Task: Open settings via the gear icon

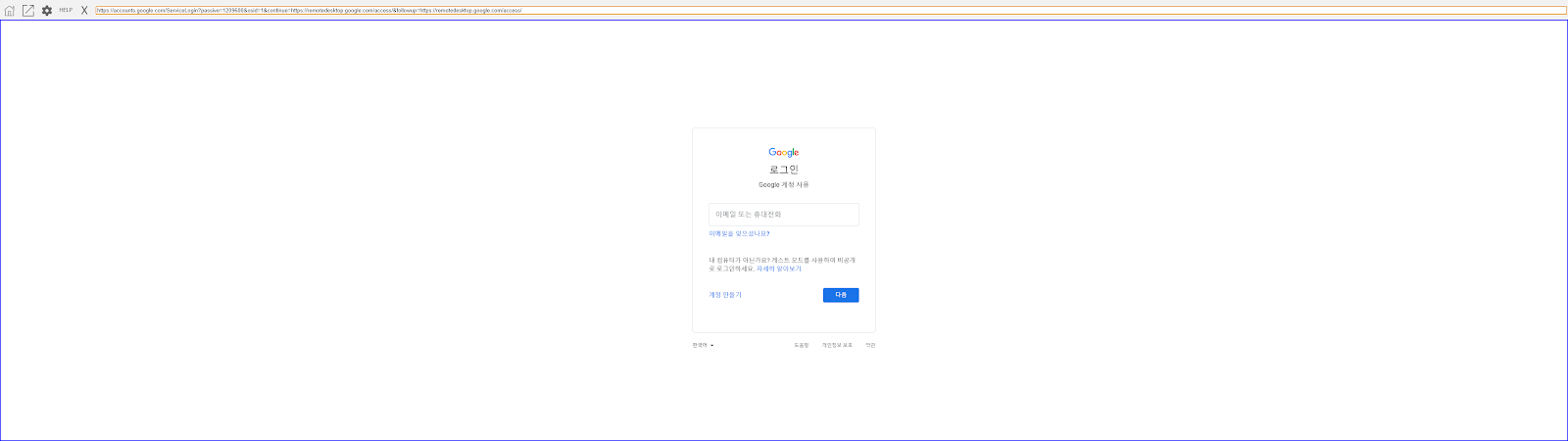Action: pyautogui.click(x=46, y=11)
